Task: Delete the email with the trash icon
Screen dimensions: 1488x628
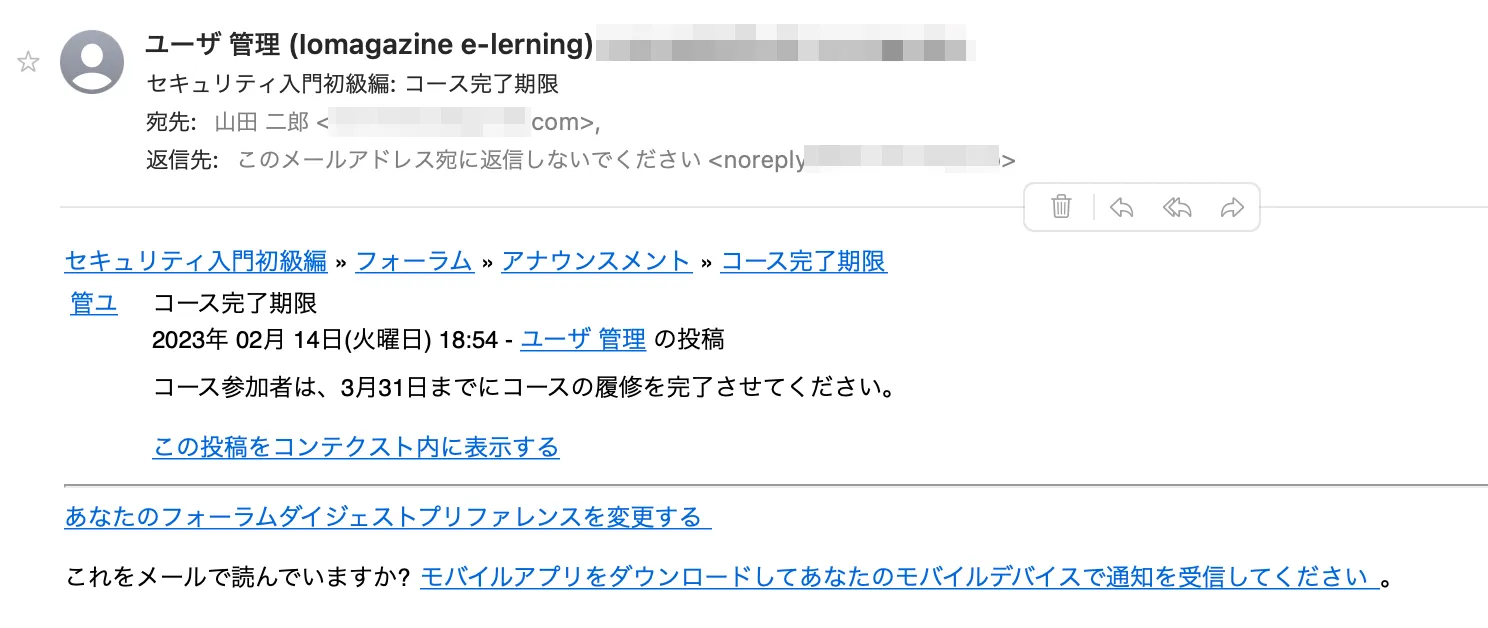Action: point(1061,207)
